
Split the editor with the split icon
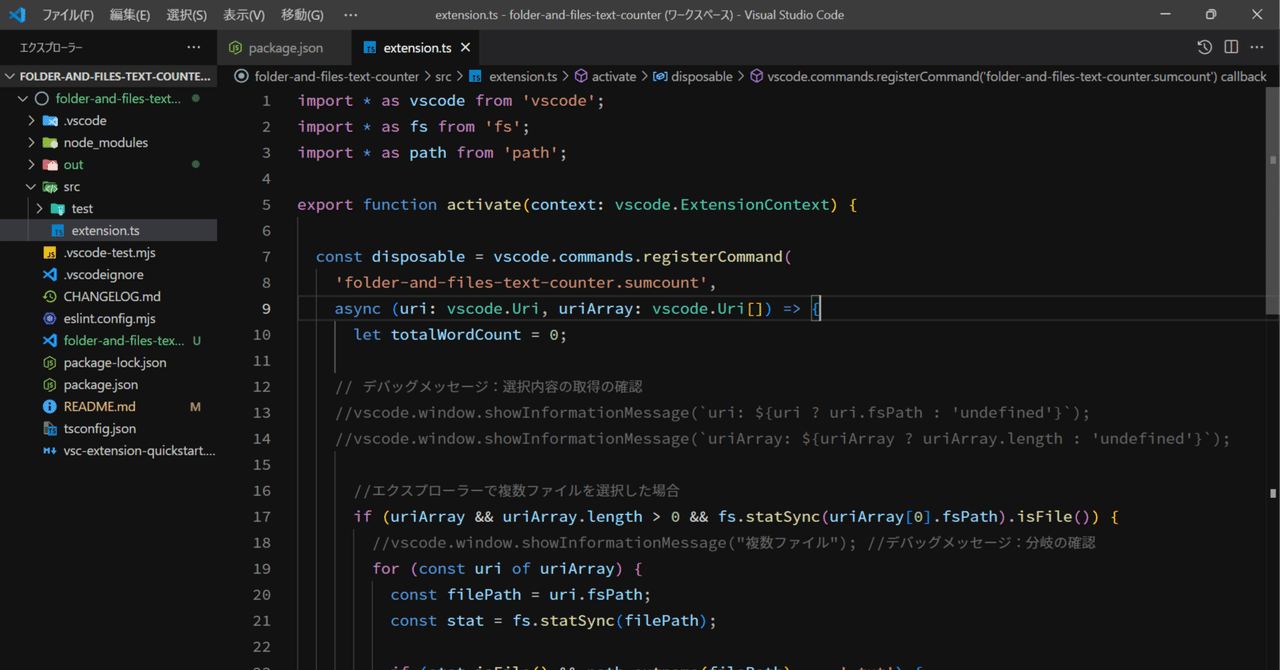coord(1231,47)
